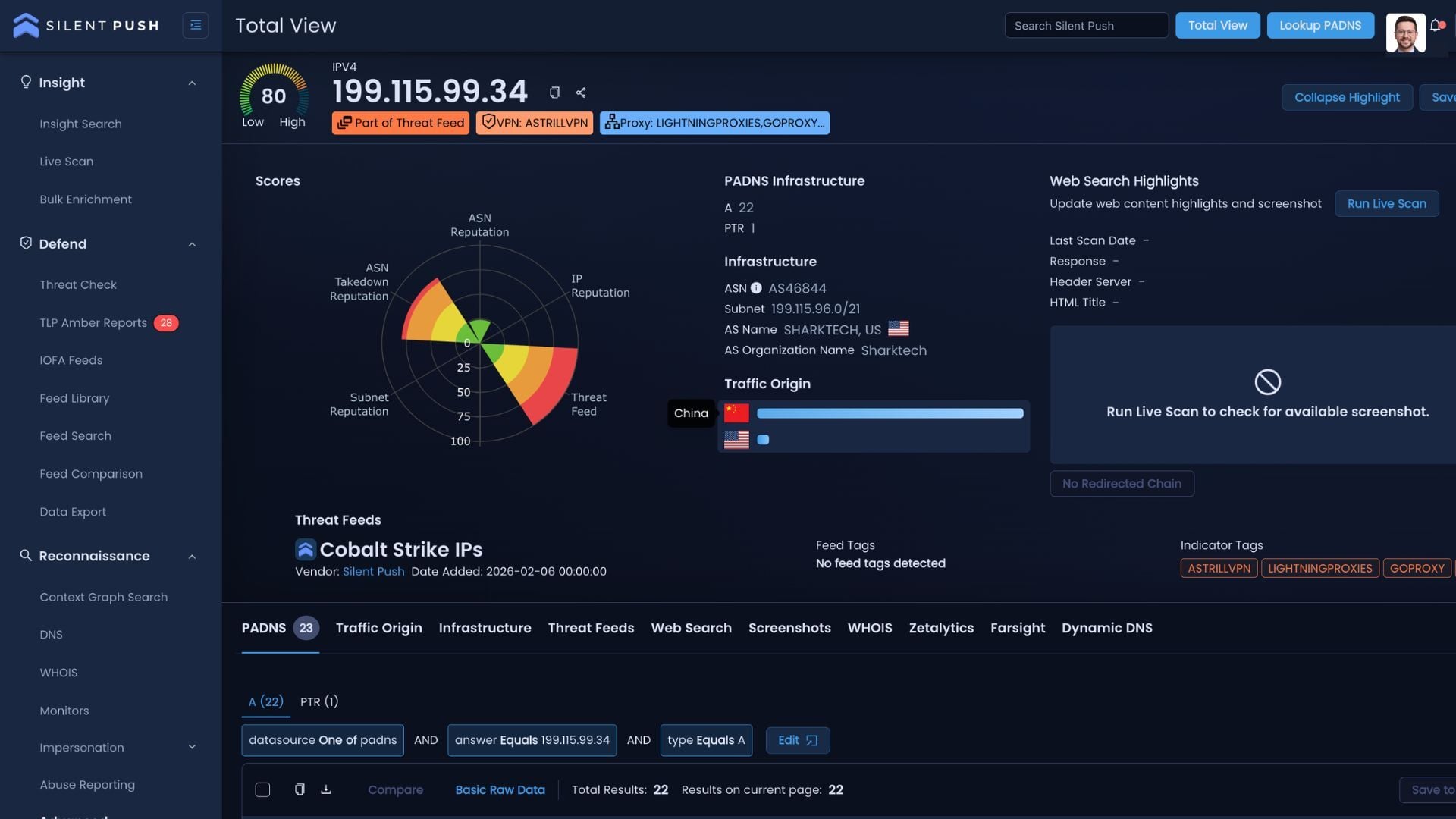Open TLP Amber Reports in sidebar

93,322
